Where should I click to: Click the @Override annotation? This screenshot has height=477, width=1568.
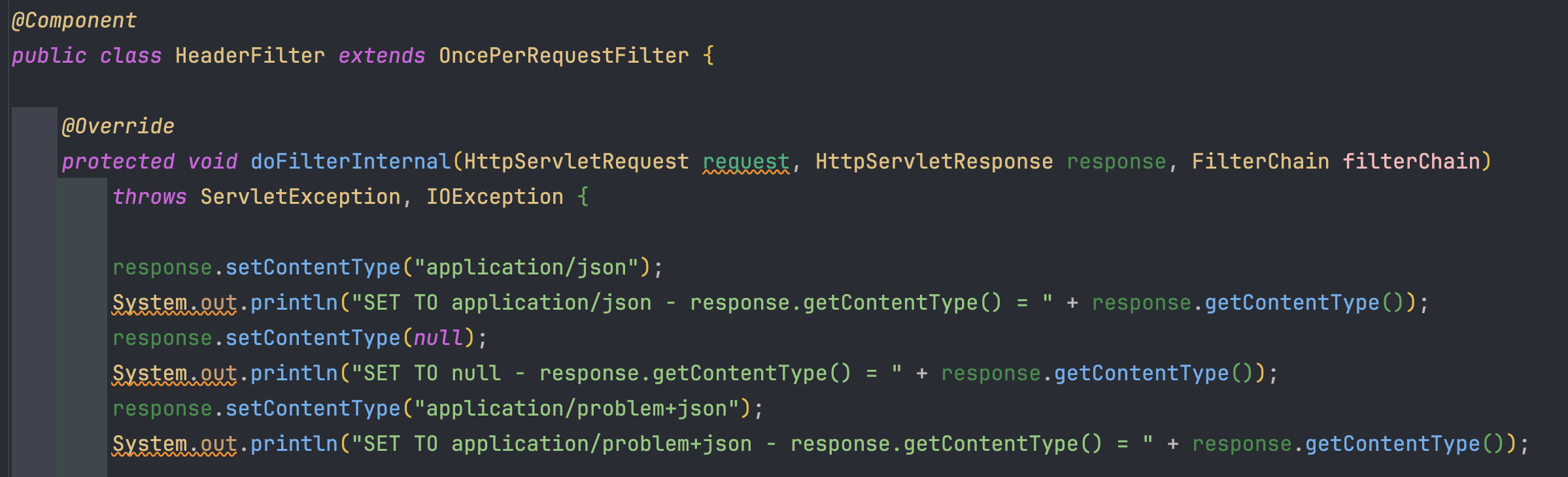(118, 126)
